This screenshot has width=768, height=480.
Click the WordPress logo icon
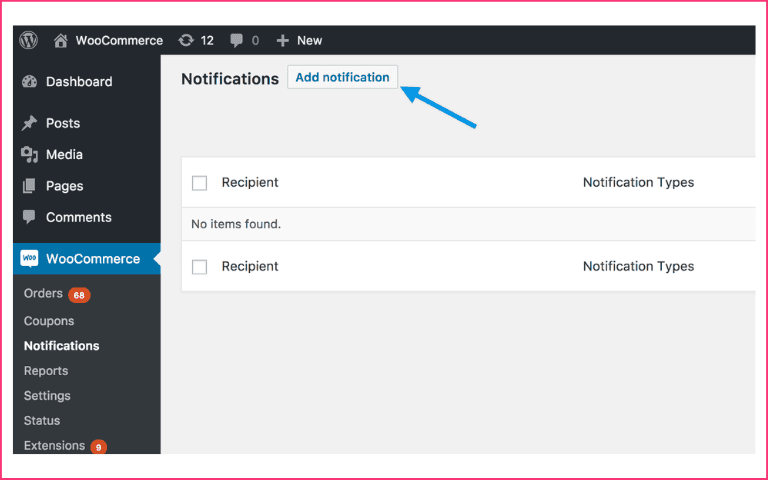[28, 40]
